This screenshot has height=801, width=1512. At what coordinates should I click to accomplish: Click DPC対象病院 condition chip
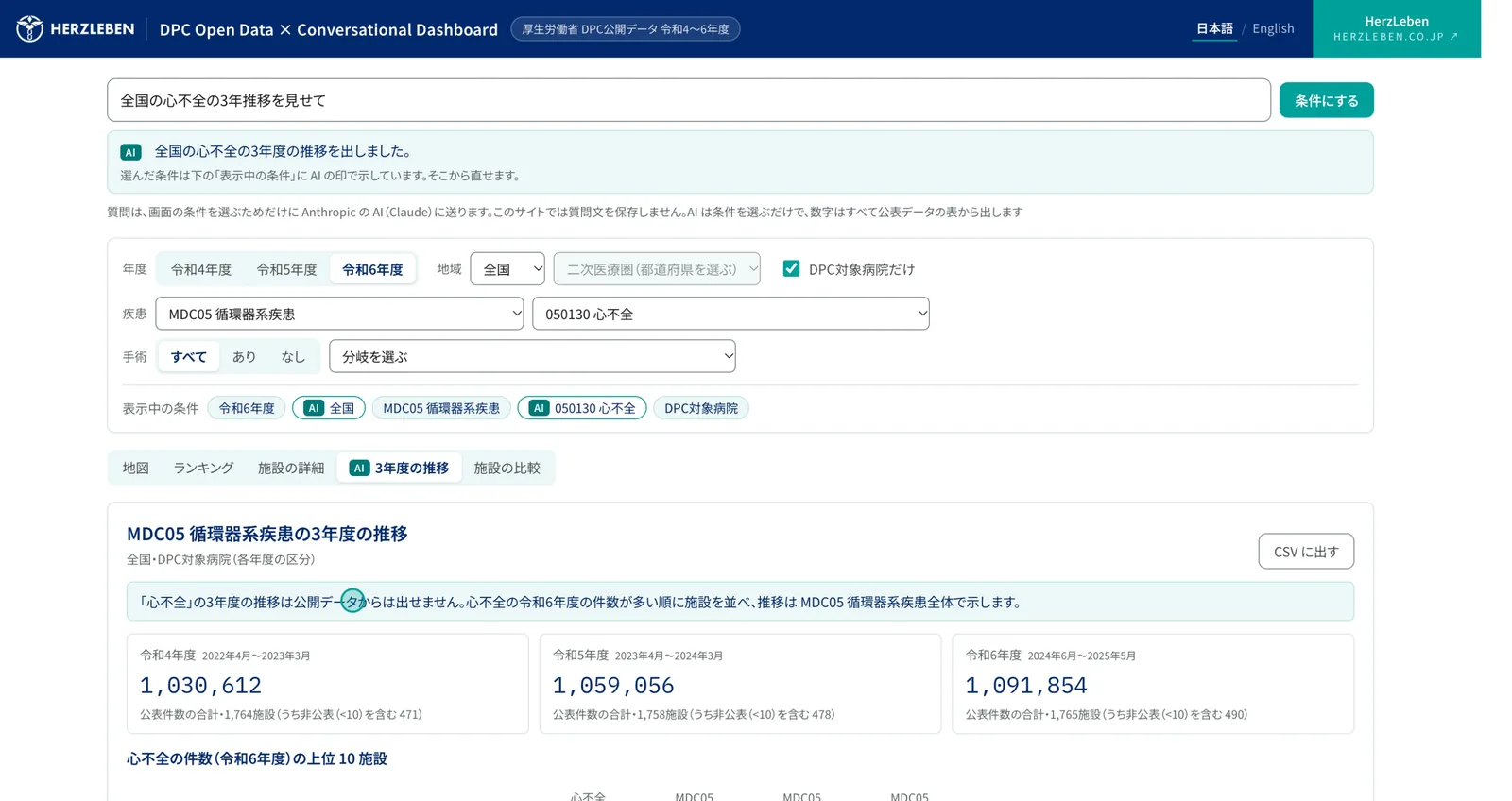[x=701, y=408]
